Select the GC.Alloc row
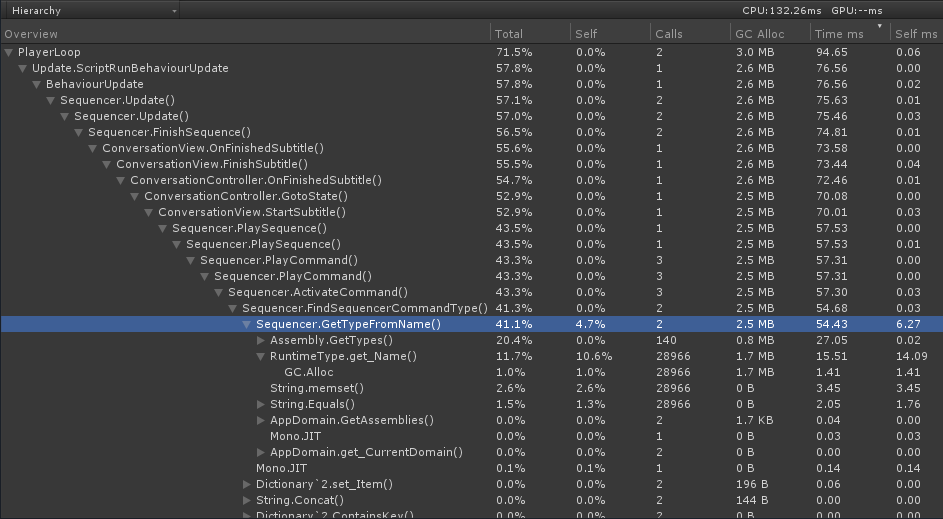Image resolution: width=943 pixels, height=519 pixels. (472, 372)
